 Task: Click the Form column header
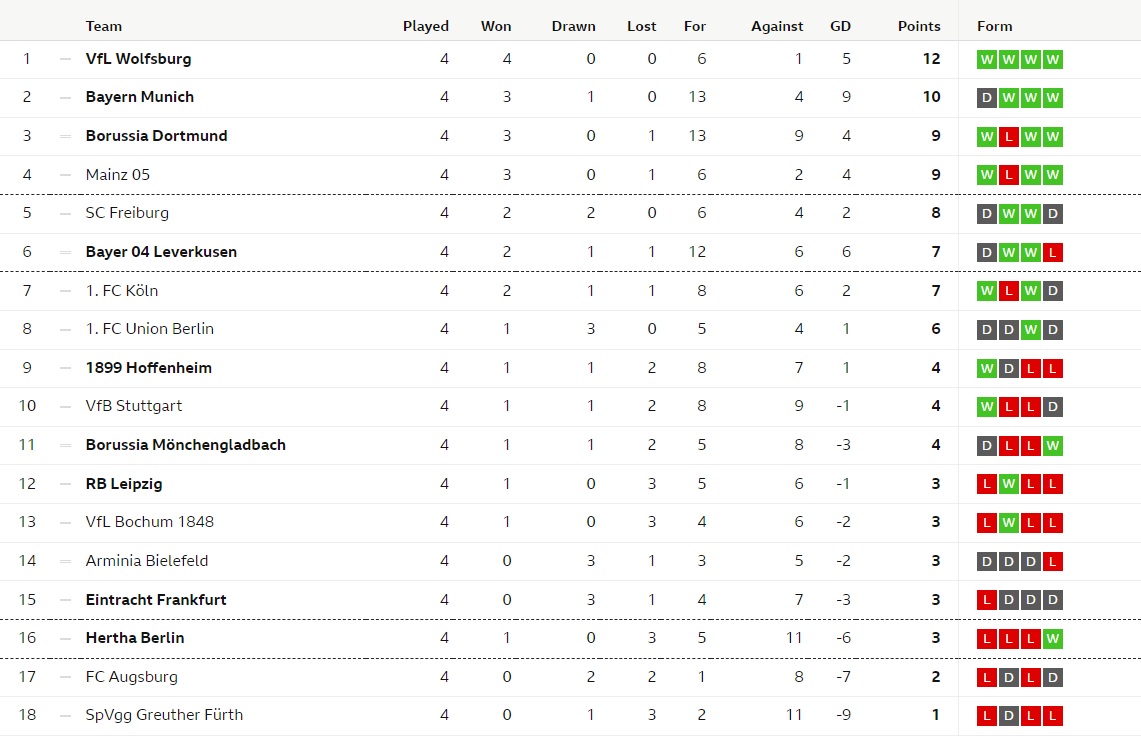(994, 26)
